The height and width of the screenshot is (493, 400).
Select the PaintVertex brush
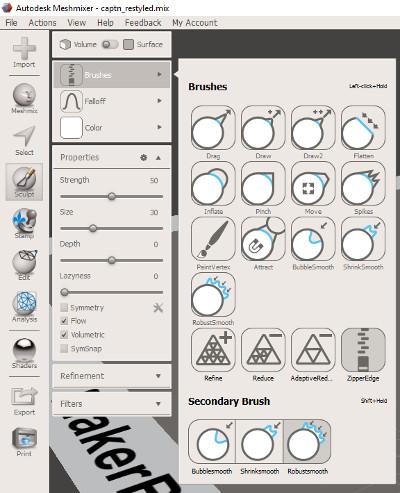pyautogui.click(x=213, y=239)
